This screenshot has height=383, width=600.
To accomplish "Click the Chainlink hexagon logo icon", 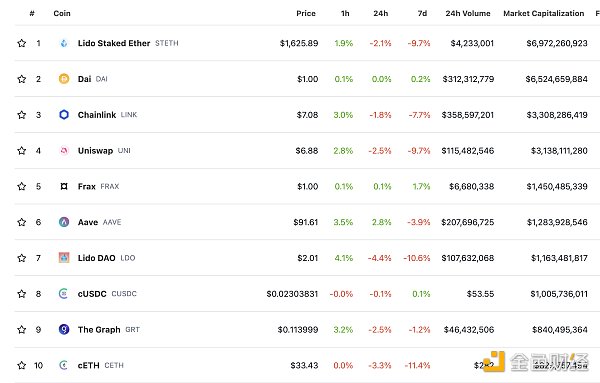I will [x=64, y=115].
